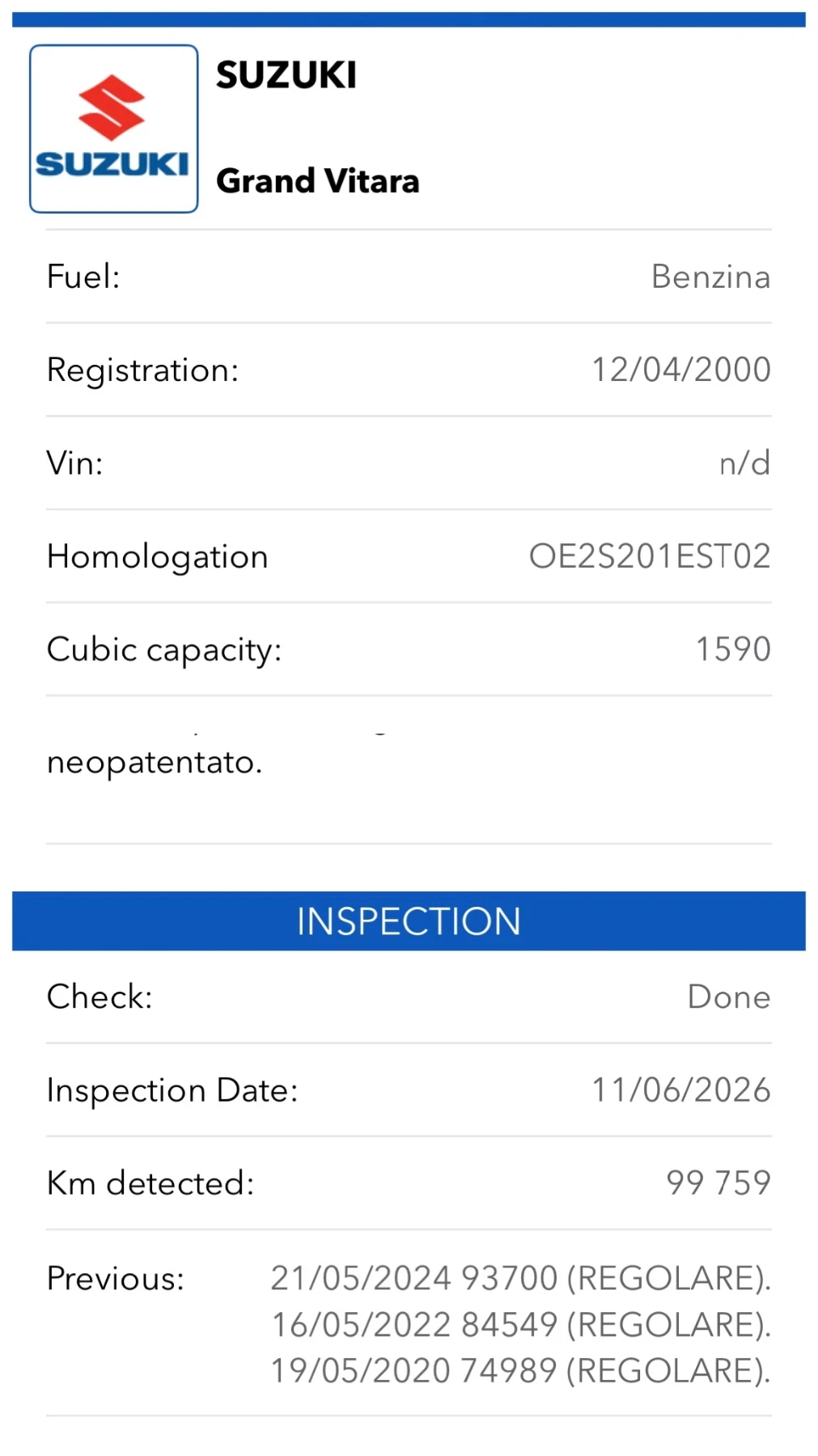Select the Vin value n/d

745,463
